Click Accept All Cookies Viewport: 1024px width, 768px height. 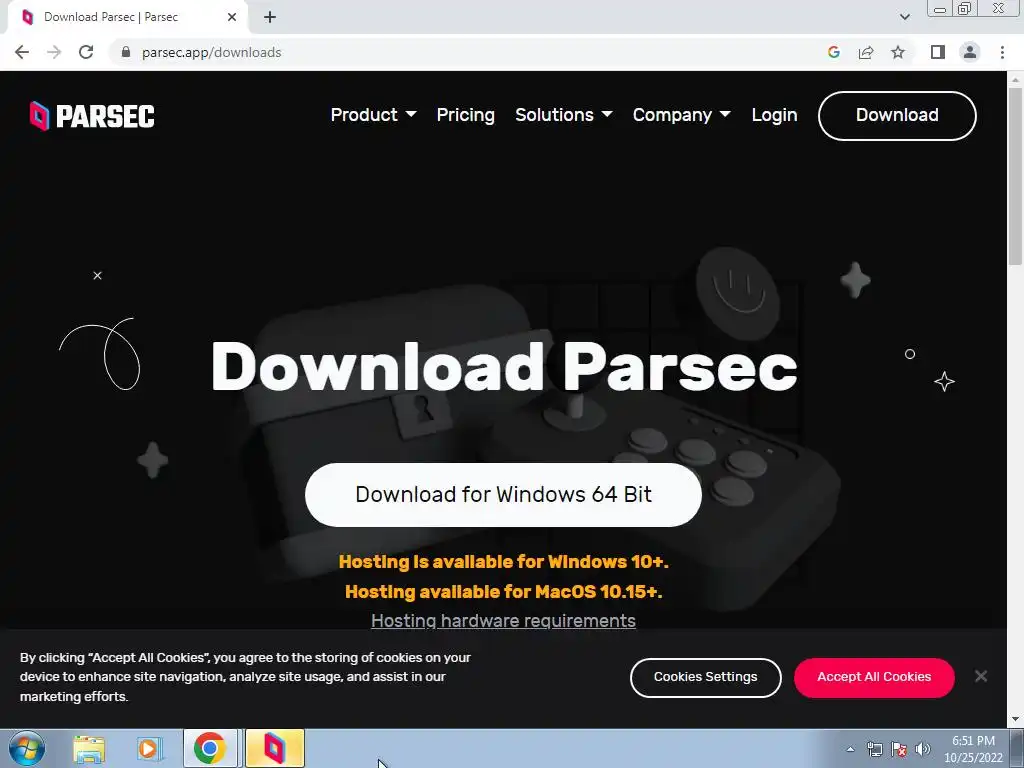(x=874, y=677)
